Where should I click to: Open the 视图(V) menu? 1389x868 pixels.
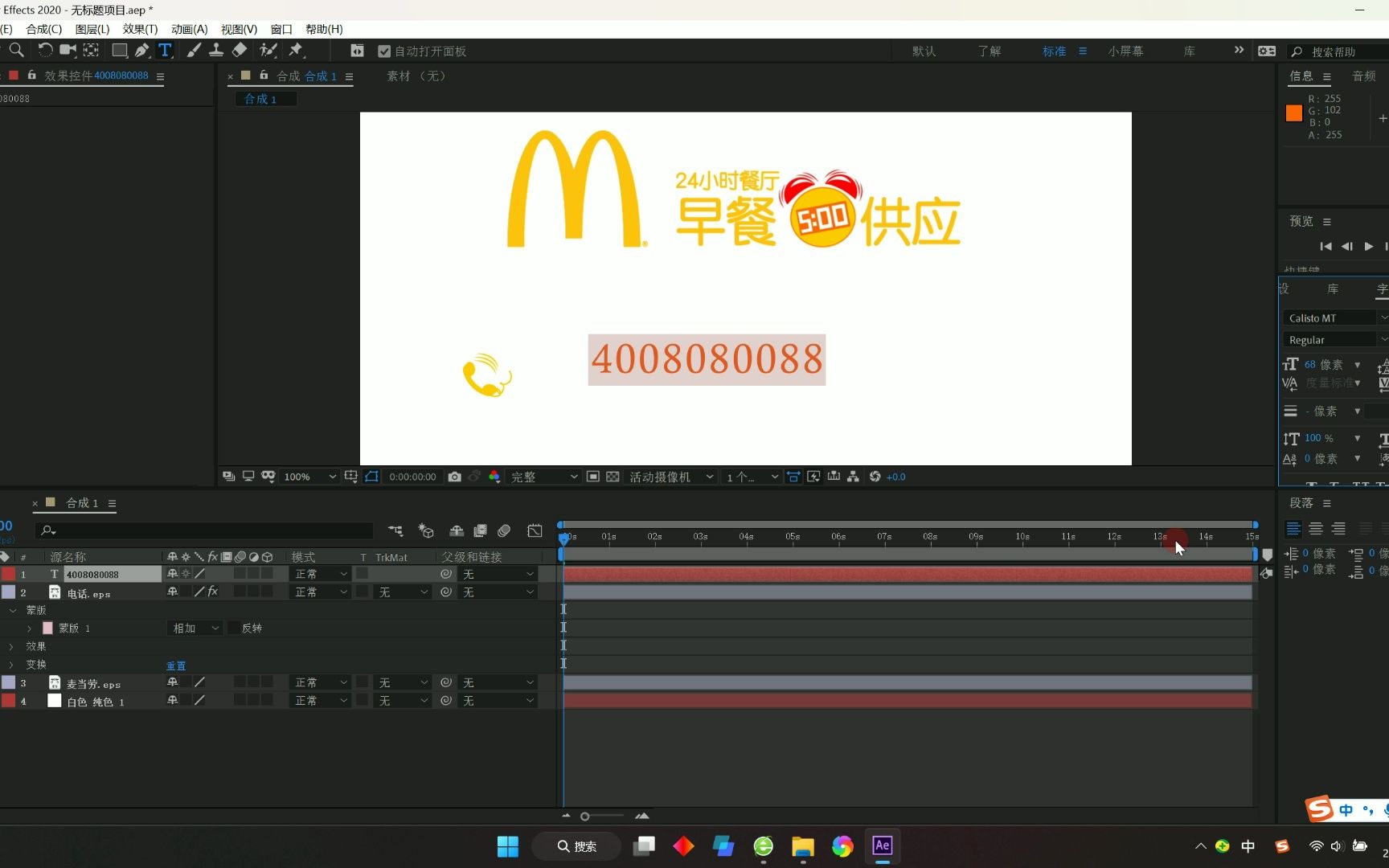(x=239, y=29)
